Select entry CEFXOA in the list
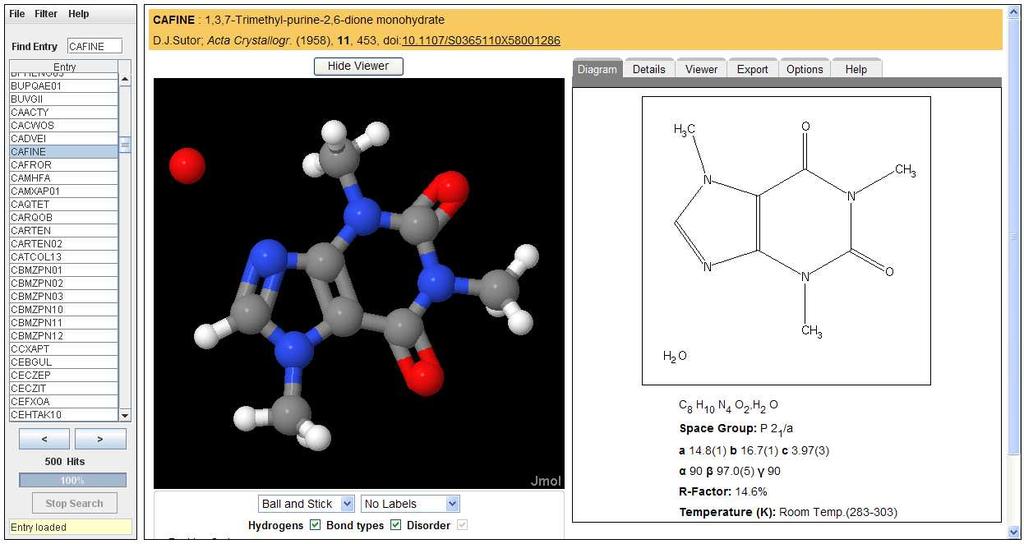This screenshot has width=1024, height=544. [63, 401]
